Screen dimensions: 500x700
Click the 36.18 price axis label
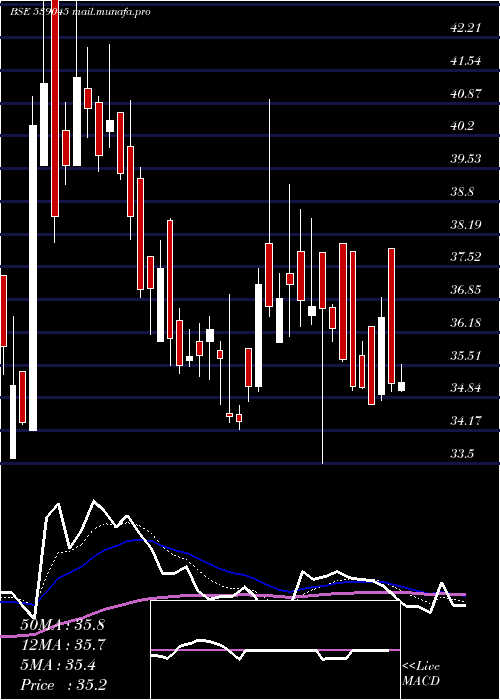coord(466,323)
